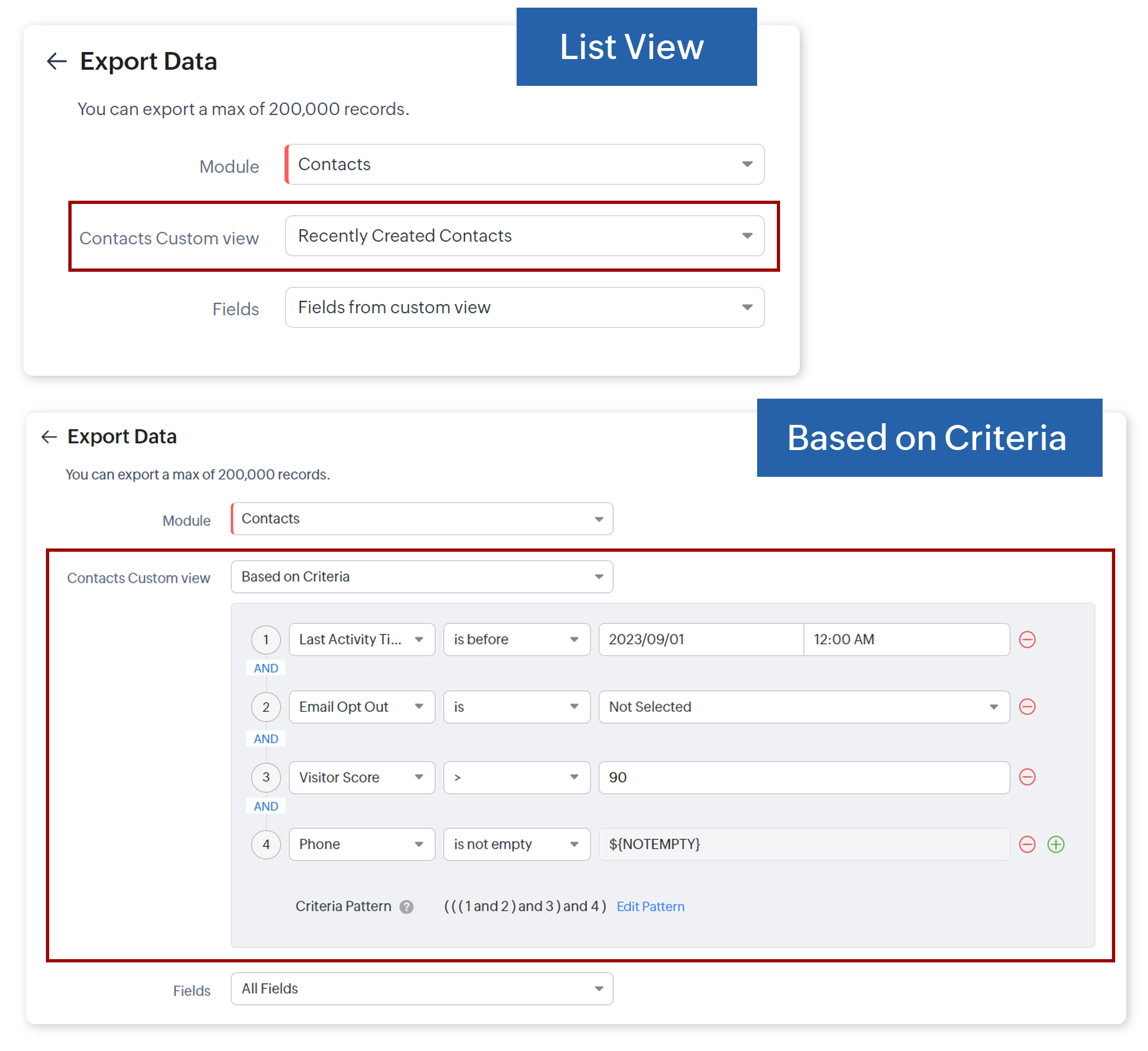Expand Based on Criteria custom view dropdown
Image resolution: width=1148 pixels, height=1051 pixels.
[x=421, y=577]
